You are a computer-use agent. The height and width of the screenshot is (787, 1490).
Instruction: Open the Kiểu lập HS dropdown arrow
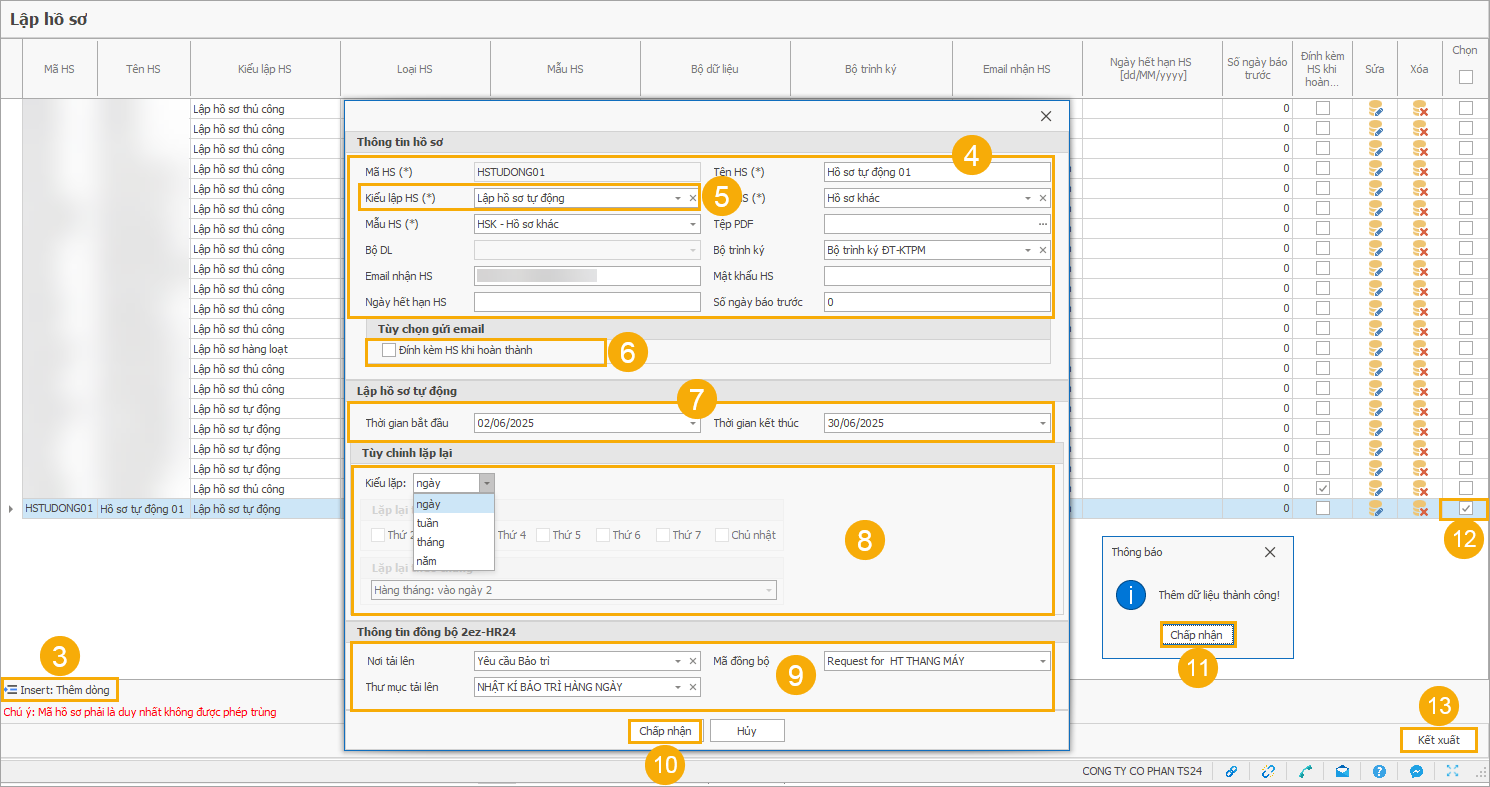[677, 198]
